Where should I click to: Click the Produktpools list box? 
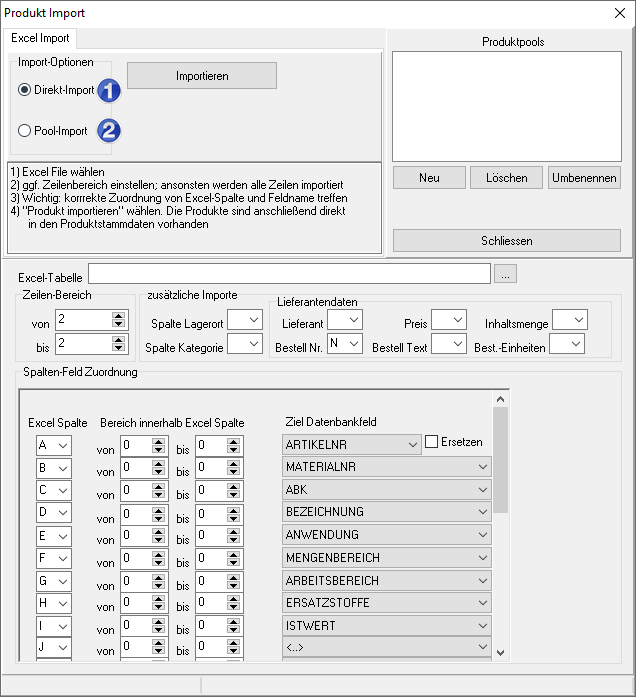(507, 106)
